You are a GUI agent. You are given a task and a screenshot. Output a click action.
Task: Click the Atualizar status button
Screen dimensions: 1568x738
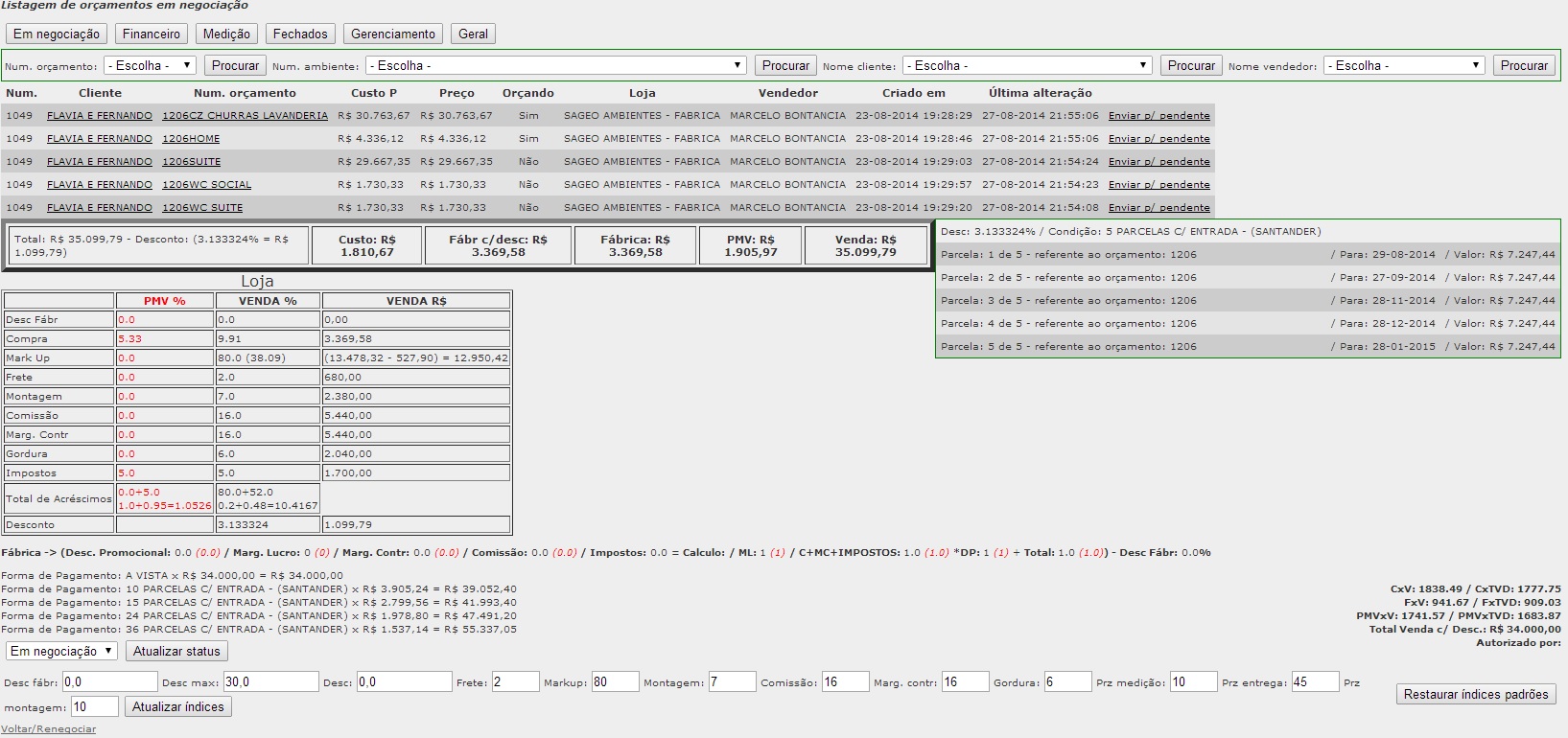[x=176, y=651]
